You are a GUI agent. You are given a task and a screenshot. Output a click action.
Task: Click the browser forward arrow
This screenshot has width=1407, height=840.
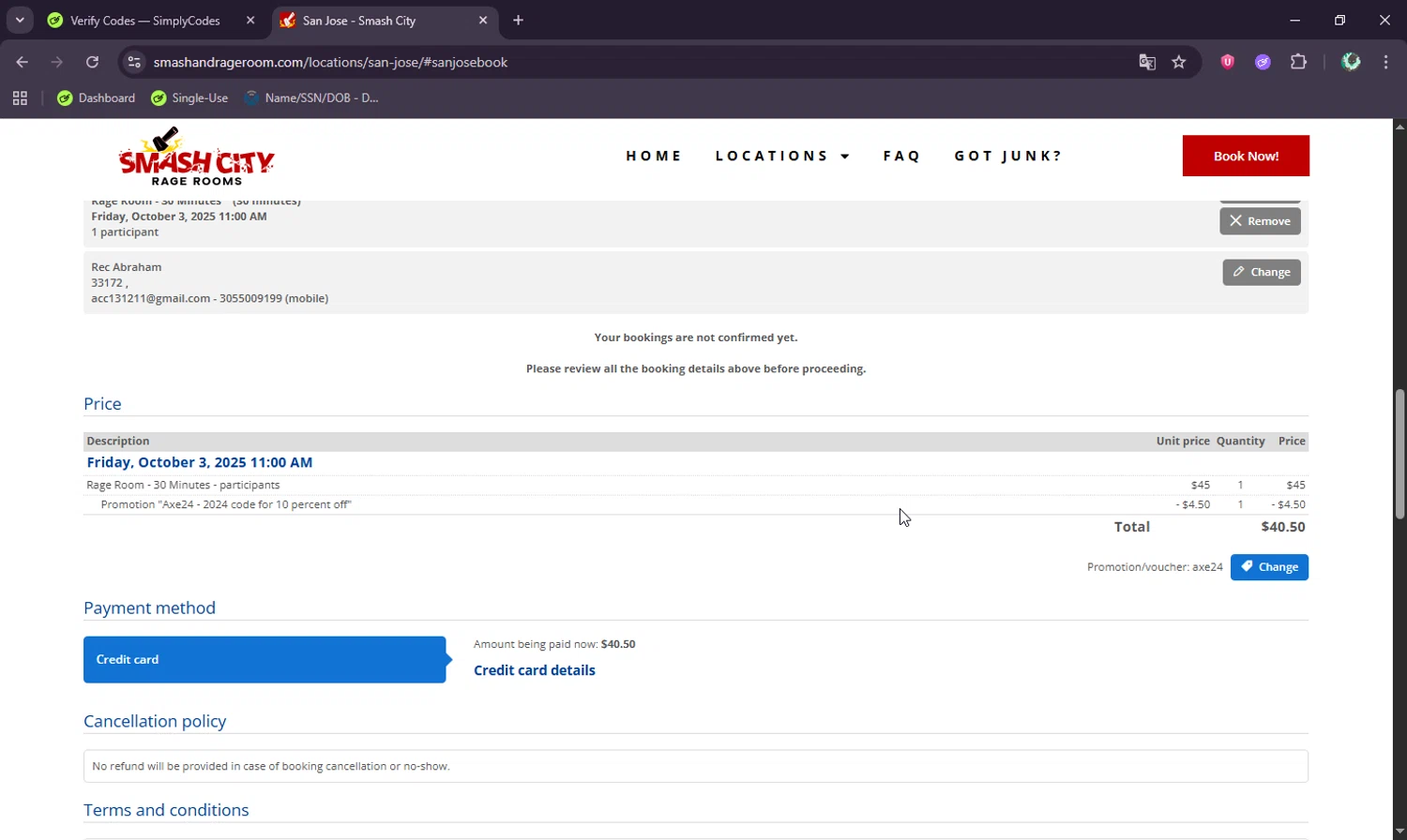pyautogui.click(x=57, y=62)
